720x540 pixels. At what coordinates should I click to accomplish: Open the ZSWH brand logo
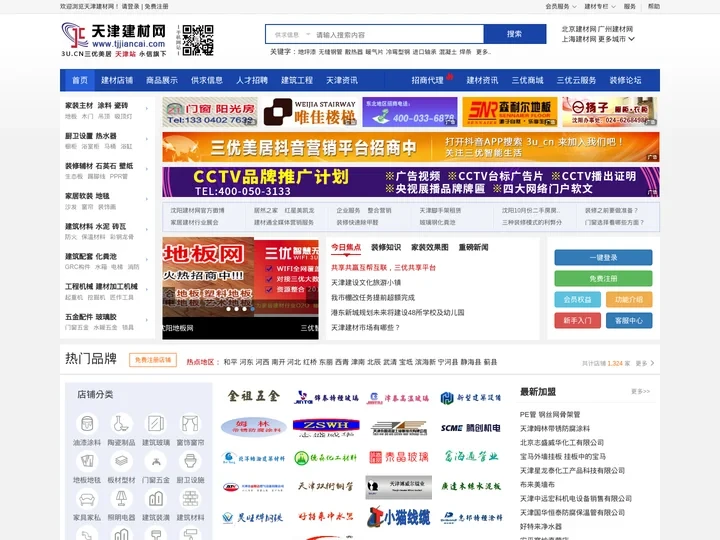[326, 427]
